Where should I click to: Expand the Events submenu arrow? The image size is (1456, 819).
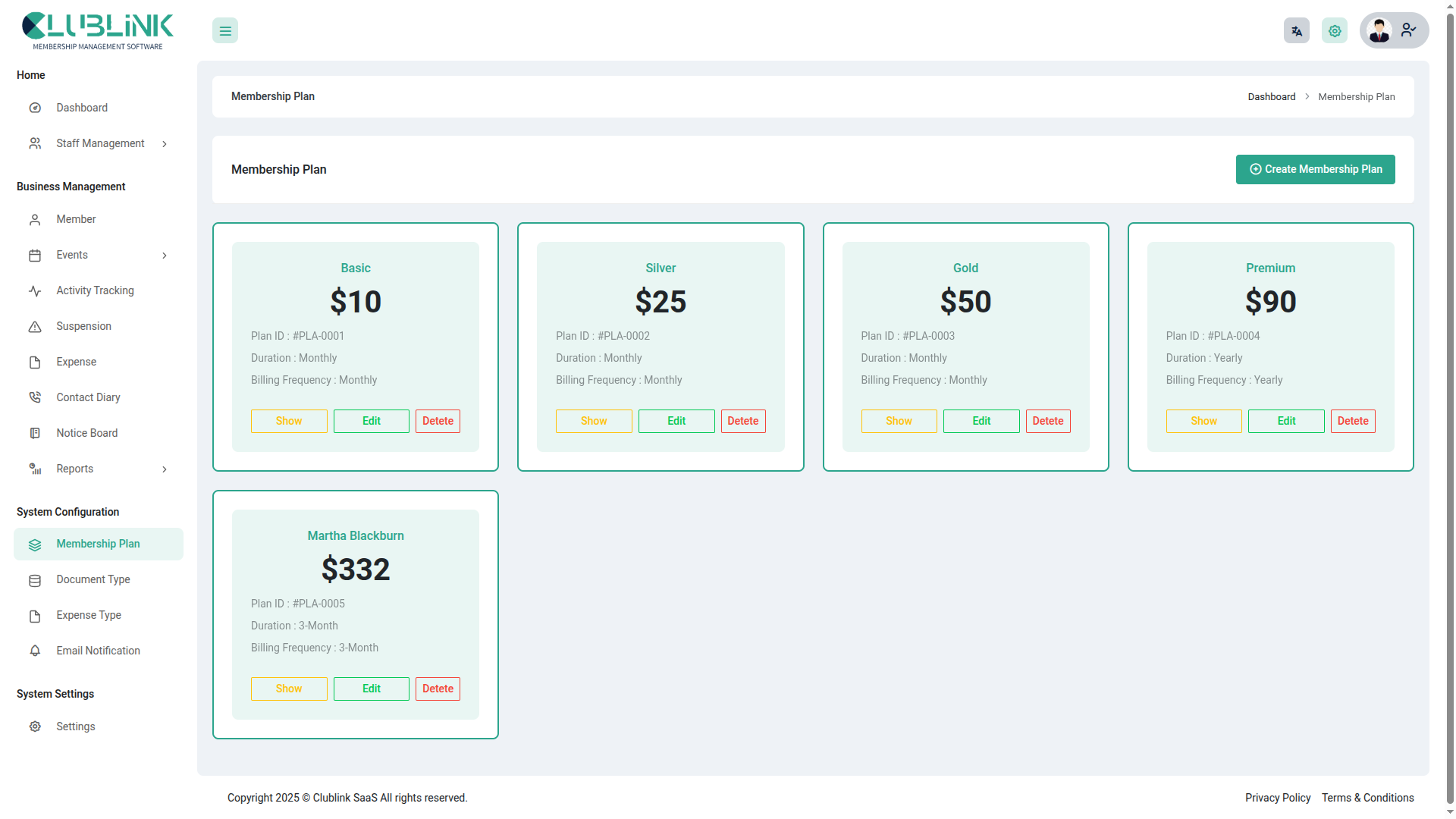(x=165, y=256)
